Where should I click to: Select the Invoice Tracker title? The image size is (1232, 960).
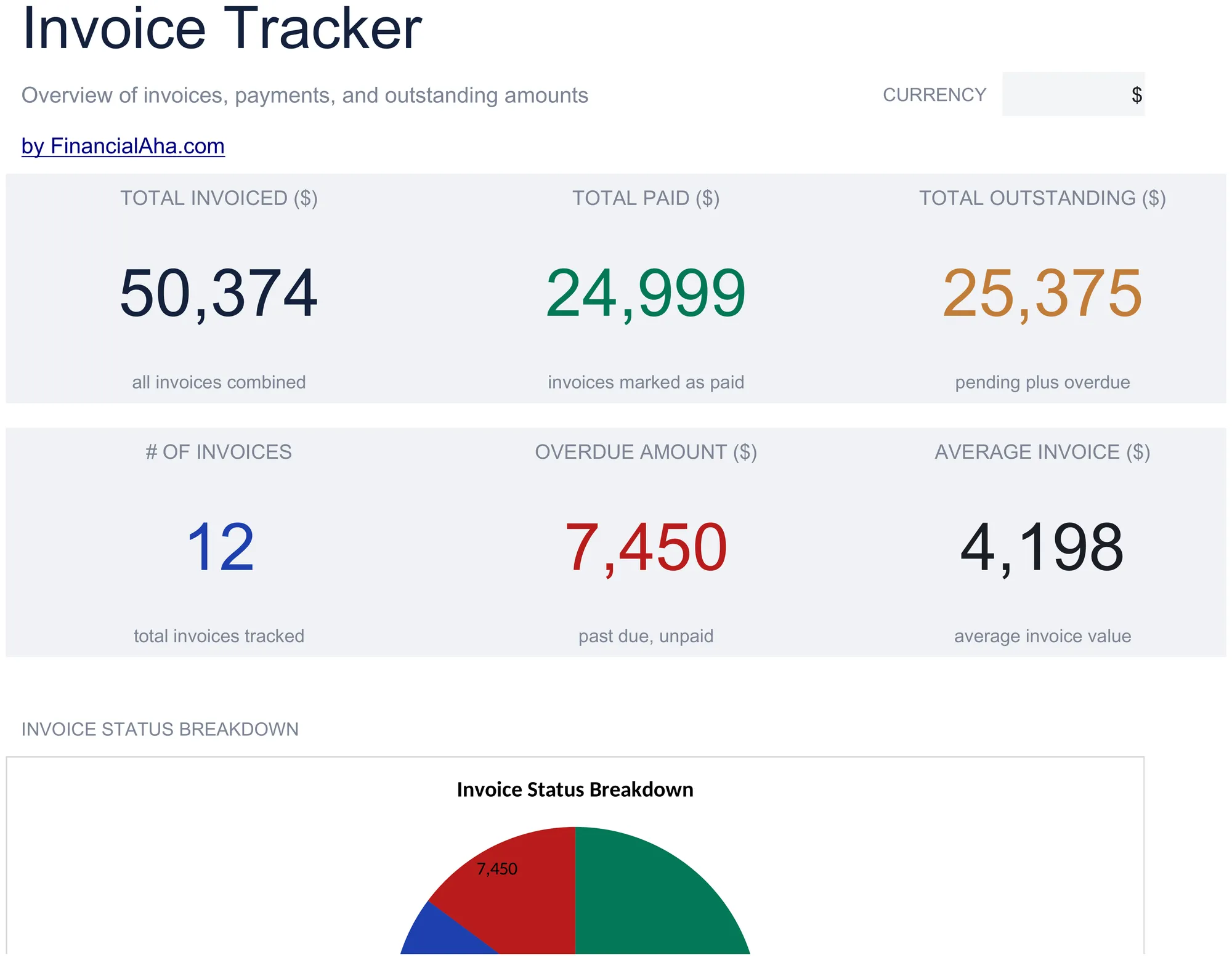tap(222, 28)
